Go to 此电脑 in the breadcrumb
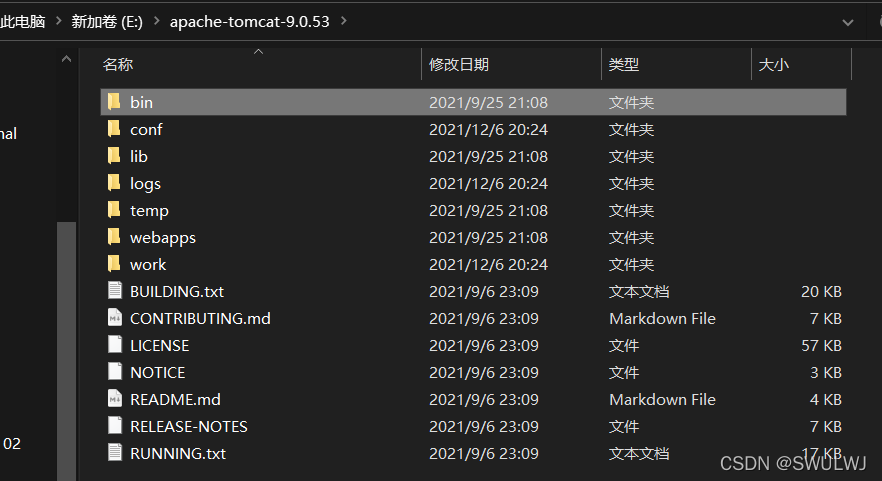882x481 pixels. [x=22, y=21]
